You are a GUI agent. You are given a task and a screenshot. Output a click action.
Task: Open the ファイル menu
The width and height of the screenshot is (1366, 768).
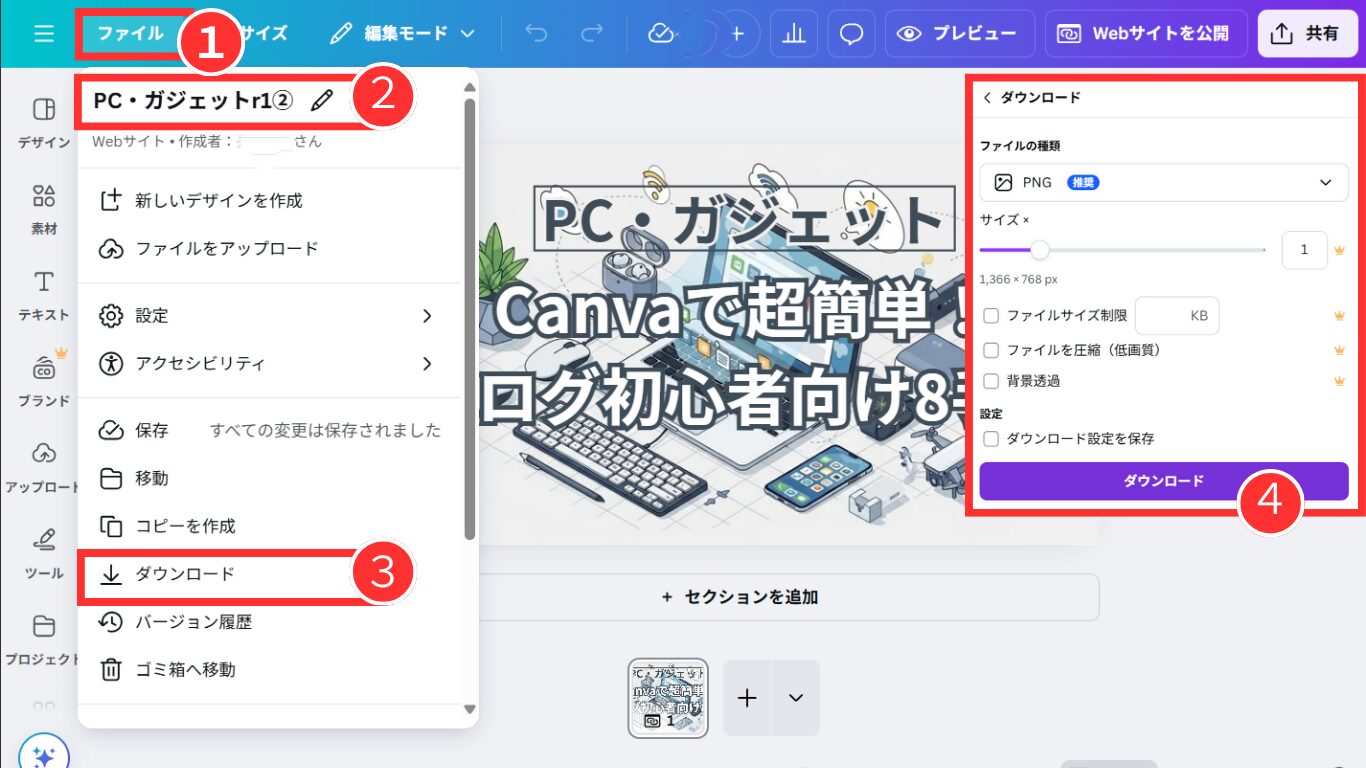click(130, 33)
